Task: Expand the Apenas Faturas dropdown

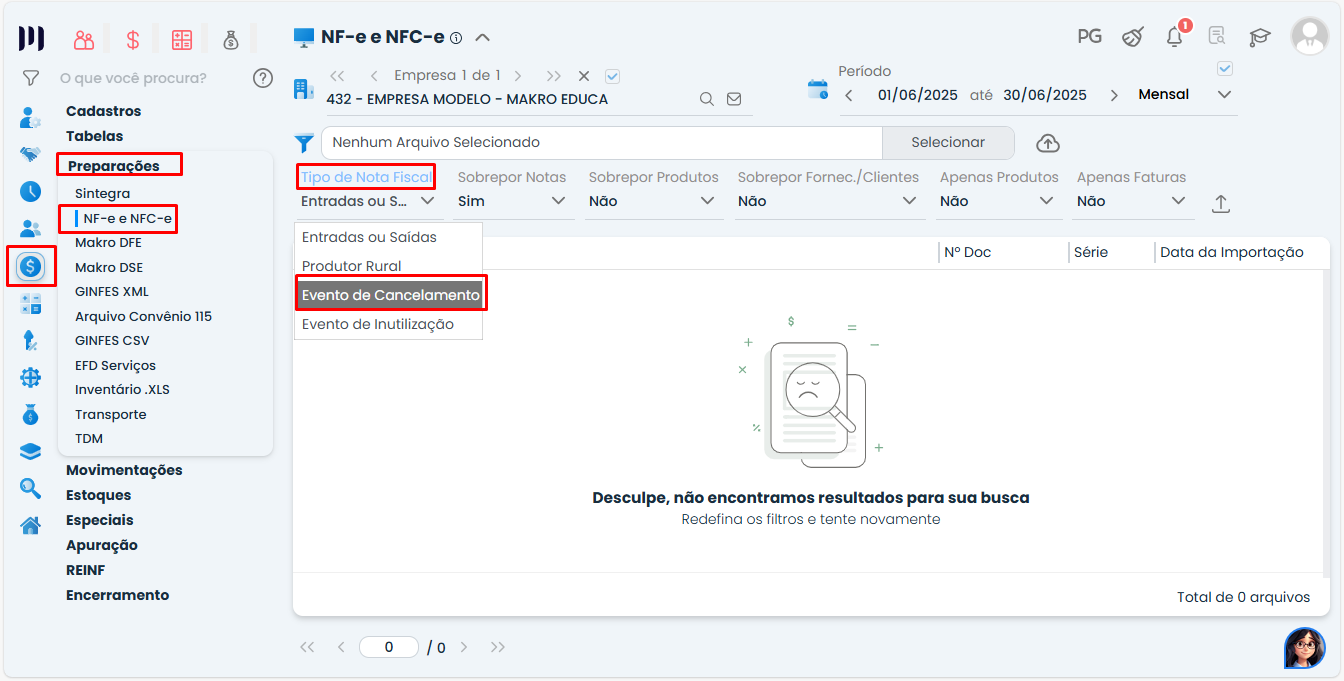Action: coord(1133,201)
